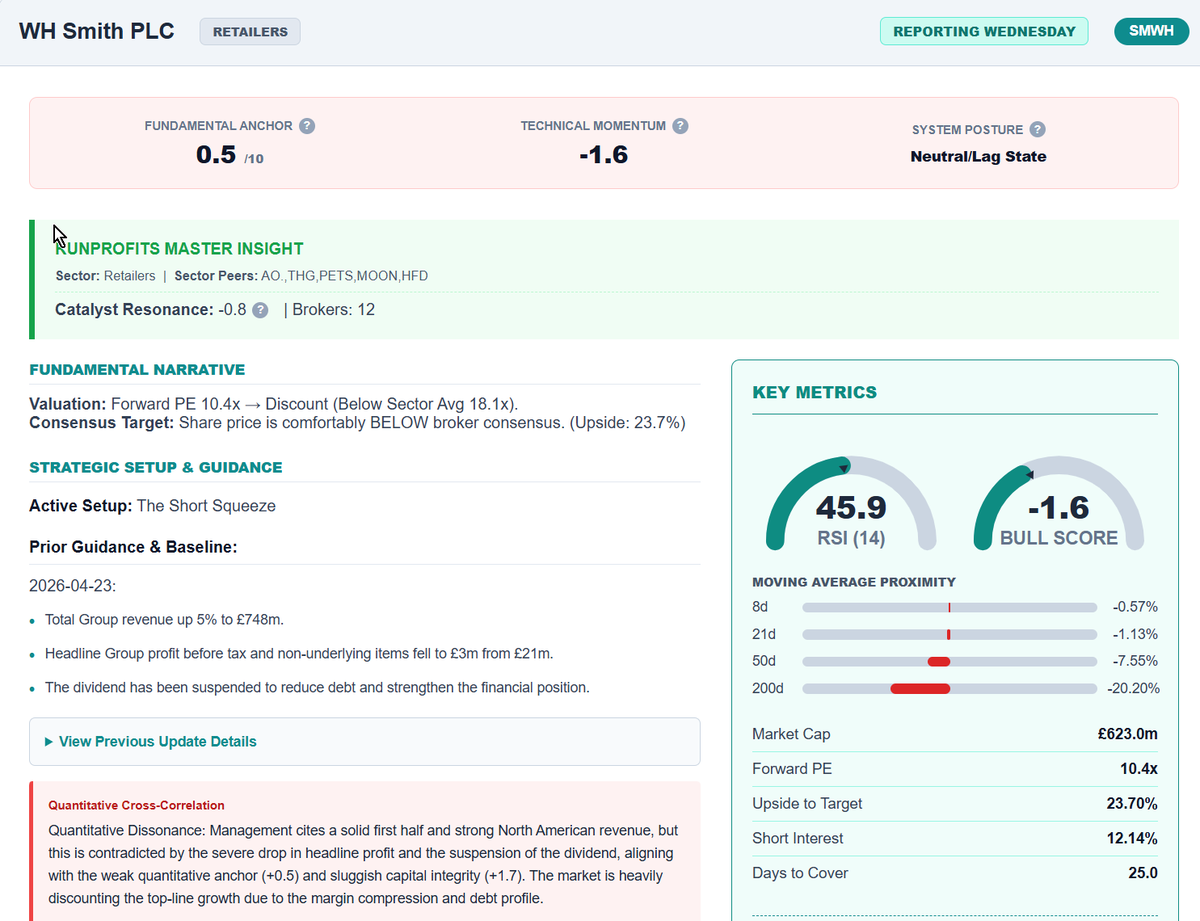The width and height of the screenshot is (1200, 921).
Task: Click the 50d proximity value -7.55%
Action: click(x=1136, y=661)
